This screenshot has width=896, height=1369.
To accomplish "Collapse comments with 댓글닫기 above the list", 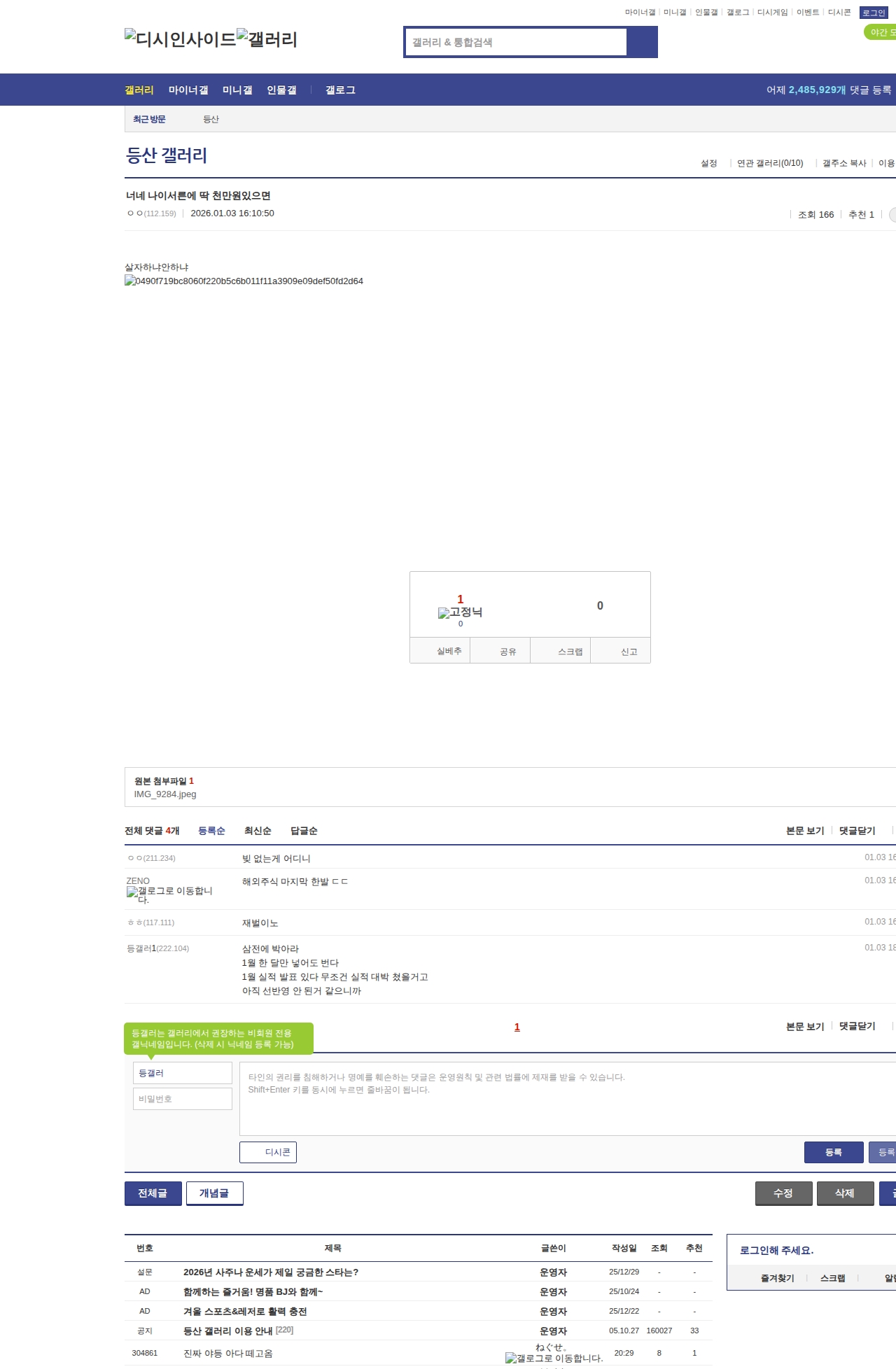I will [857, 831].
